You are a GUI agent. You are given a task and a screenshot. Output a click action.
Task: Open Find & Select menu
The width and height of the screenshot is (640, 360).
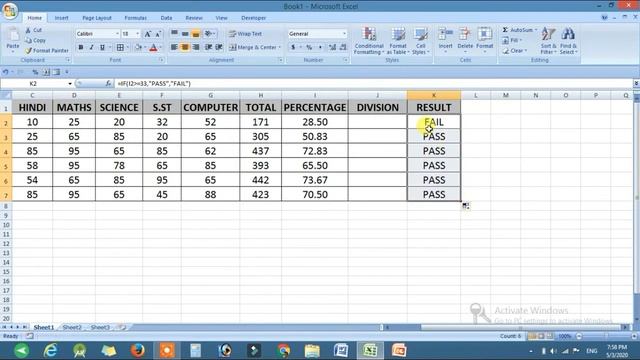coord(568,41)
